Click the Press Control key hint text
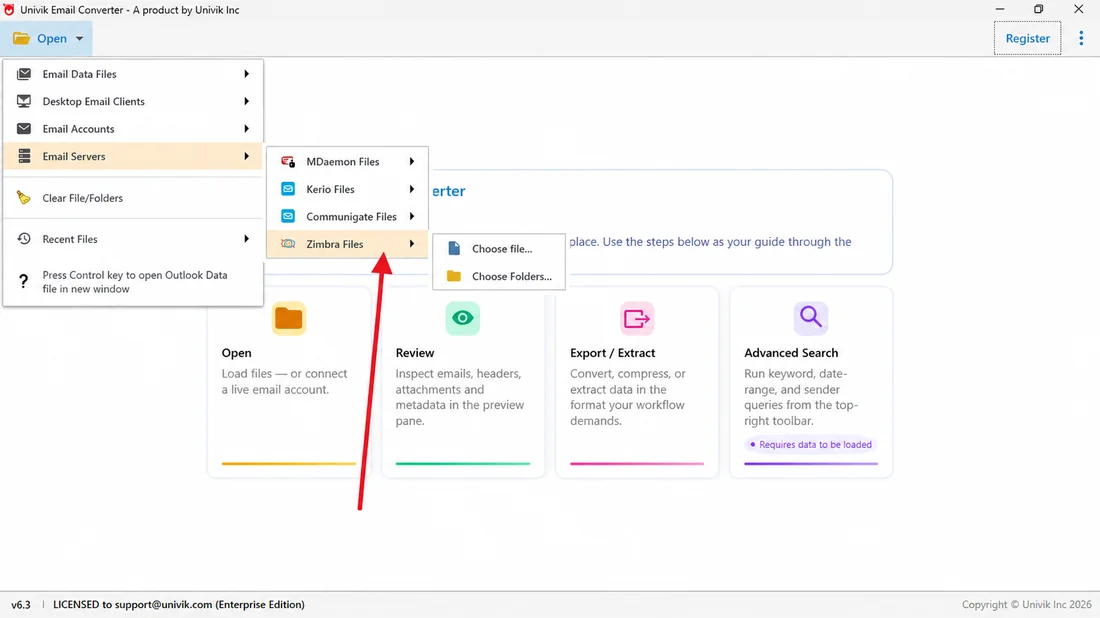Screen dimensions: 1100x618 135,282
